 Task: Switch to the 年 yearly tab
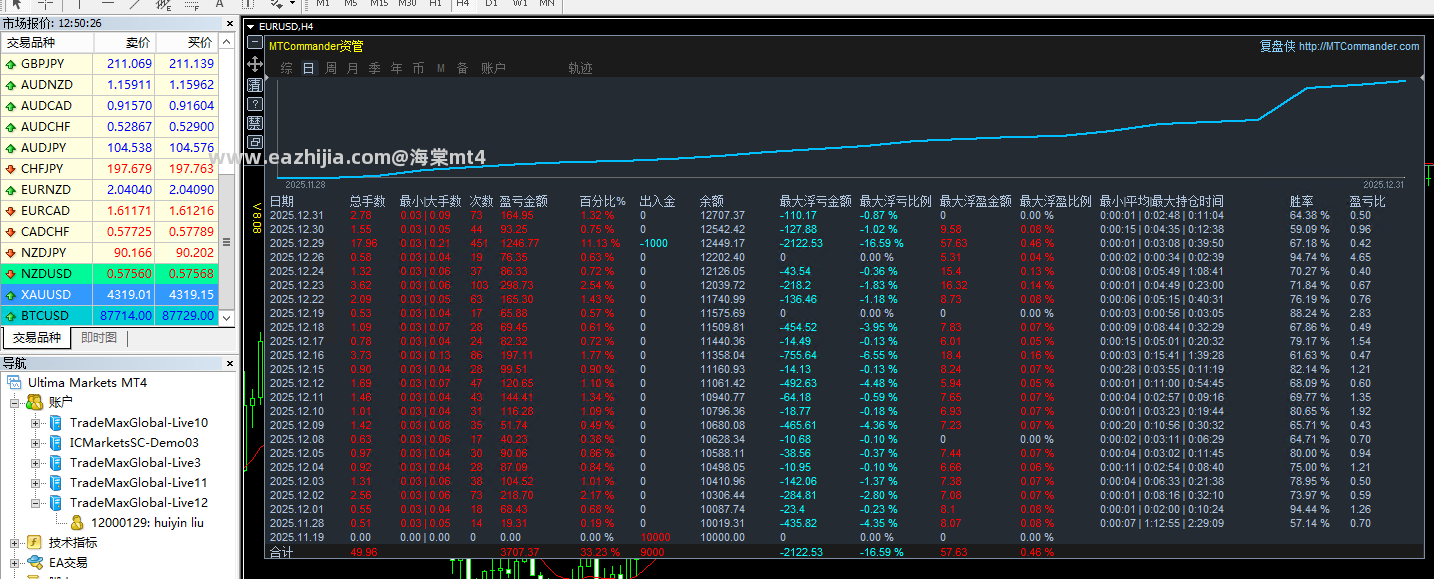tap(397, 68)
